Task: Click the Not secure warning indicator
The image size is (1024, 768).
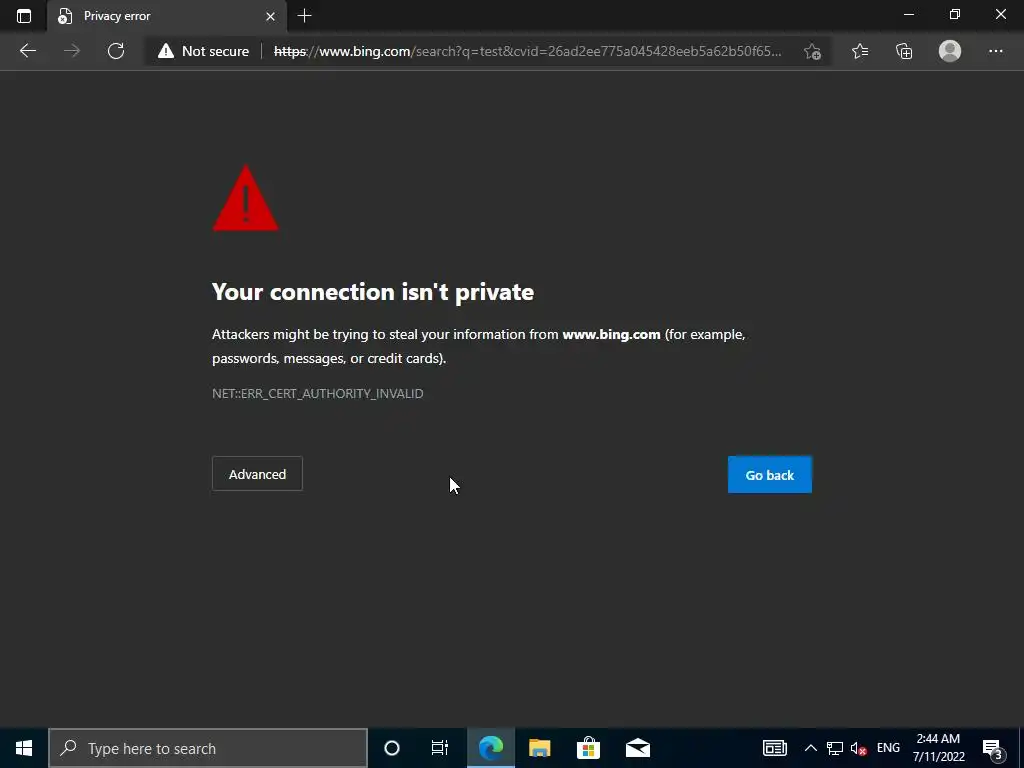Action: (x=204, y=51)
